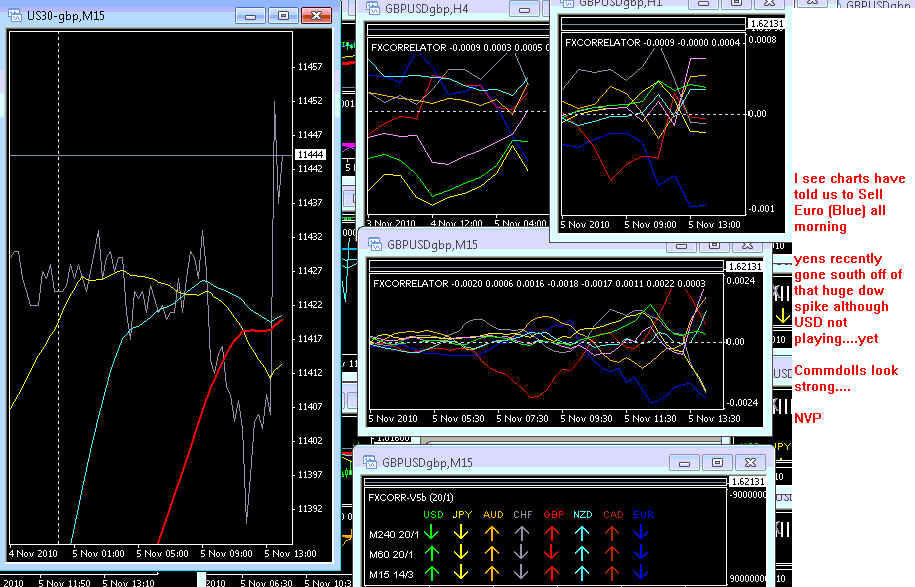Click the 0.0008 scale value in the H1 chart
Viewport: 915px width, 587px height.
pyautogui.click(x=762, y=40)
